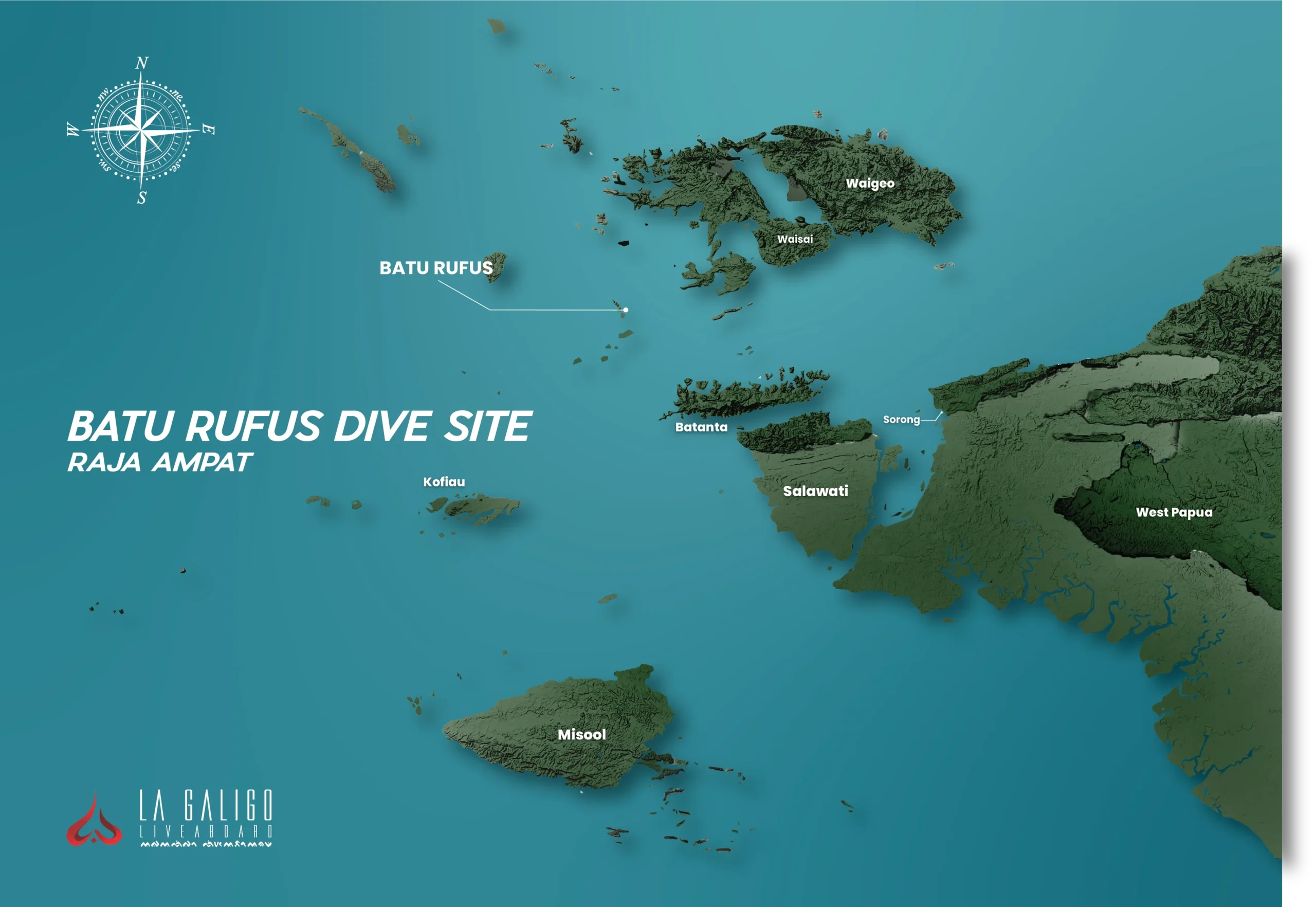Select the "BATU RUFUS" callout label
The image size is (1316, 907).
(436, 268)
